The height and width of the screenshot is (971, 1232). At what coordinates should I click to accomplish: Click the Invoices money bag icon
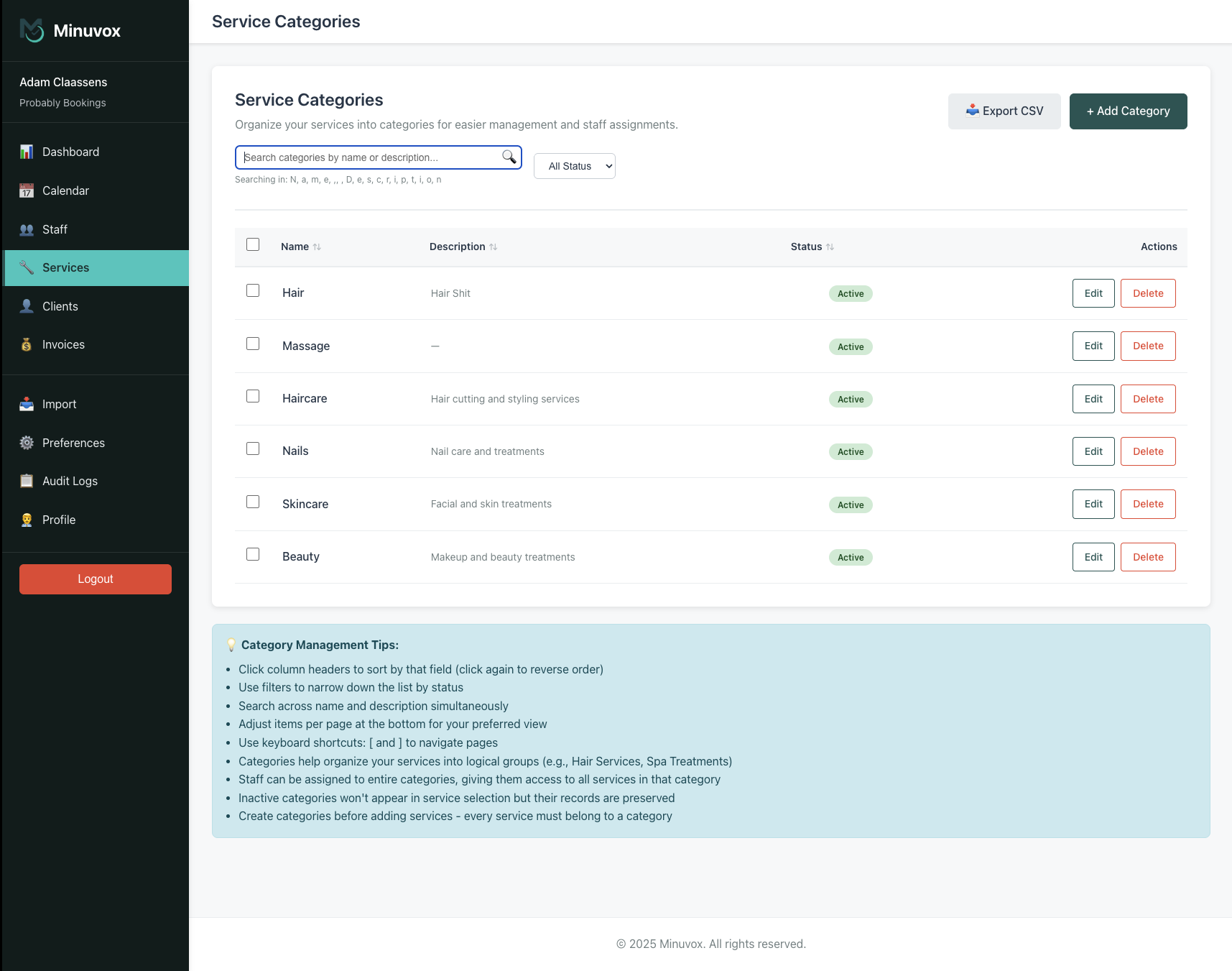point(27,345)
